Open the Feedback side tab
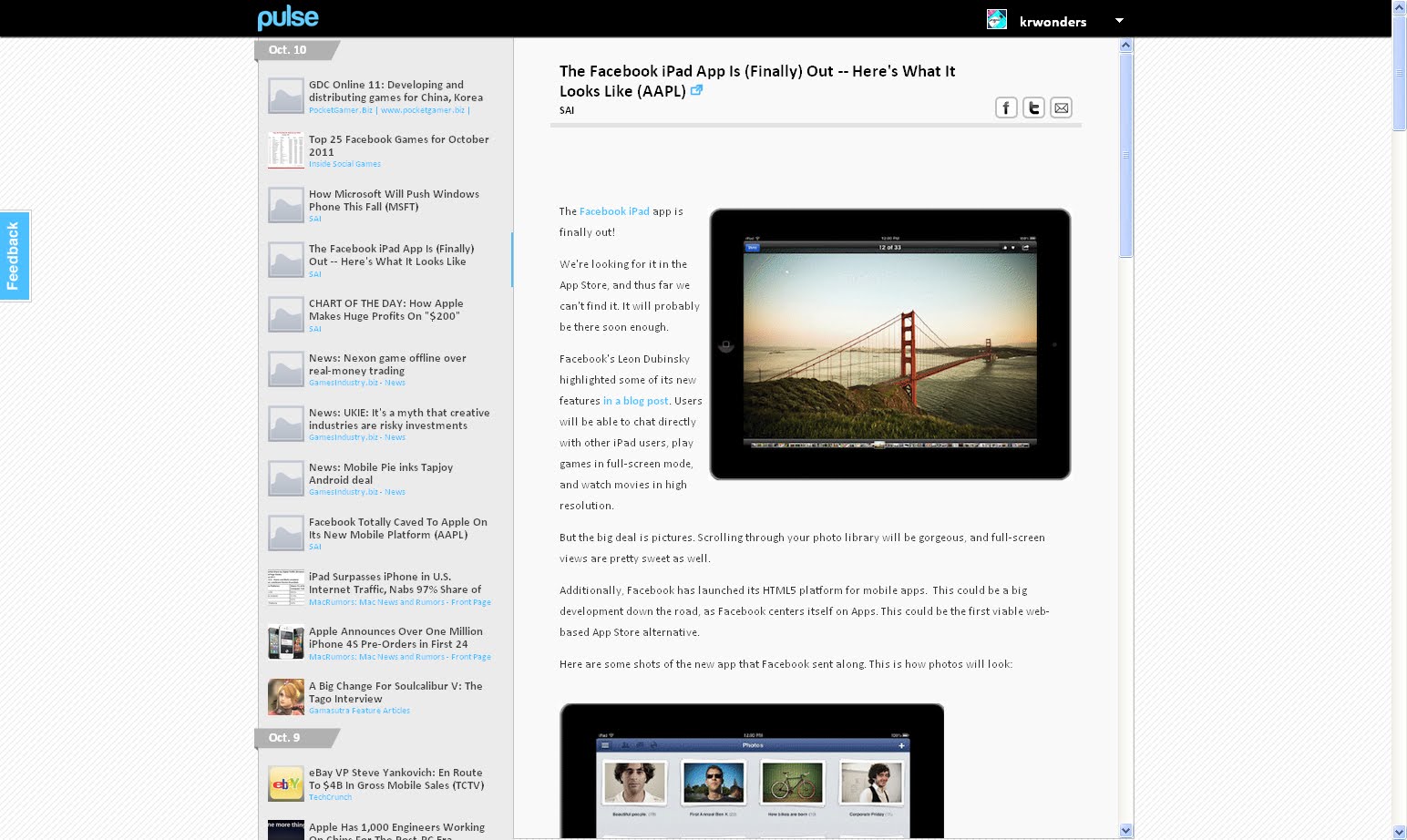 click(x=14, y=256)
